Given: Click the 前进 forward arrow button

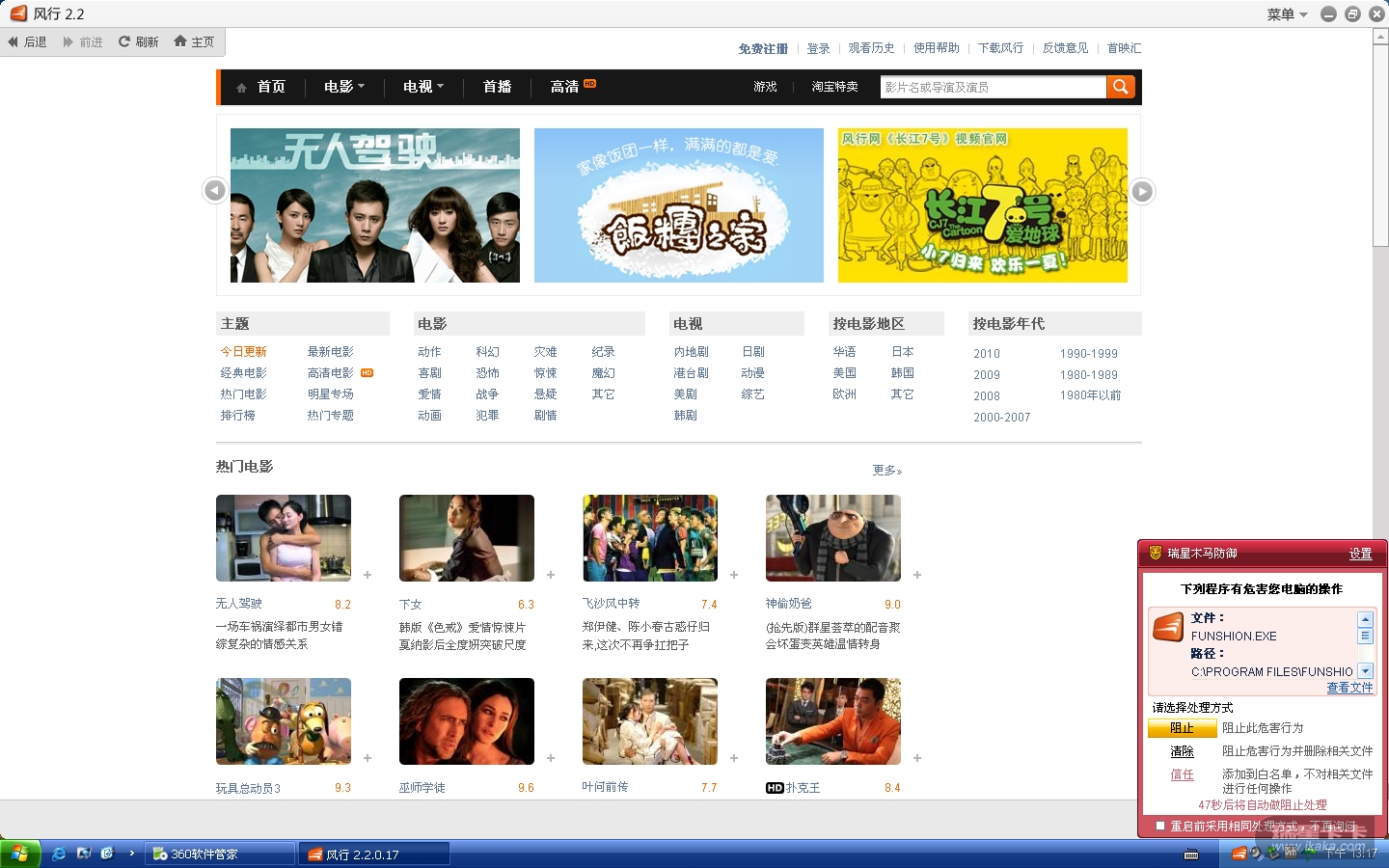Looking at the screenshot, I should [83, 42].
